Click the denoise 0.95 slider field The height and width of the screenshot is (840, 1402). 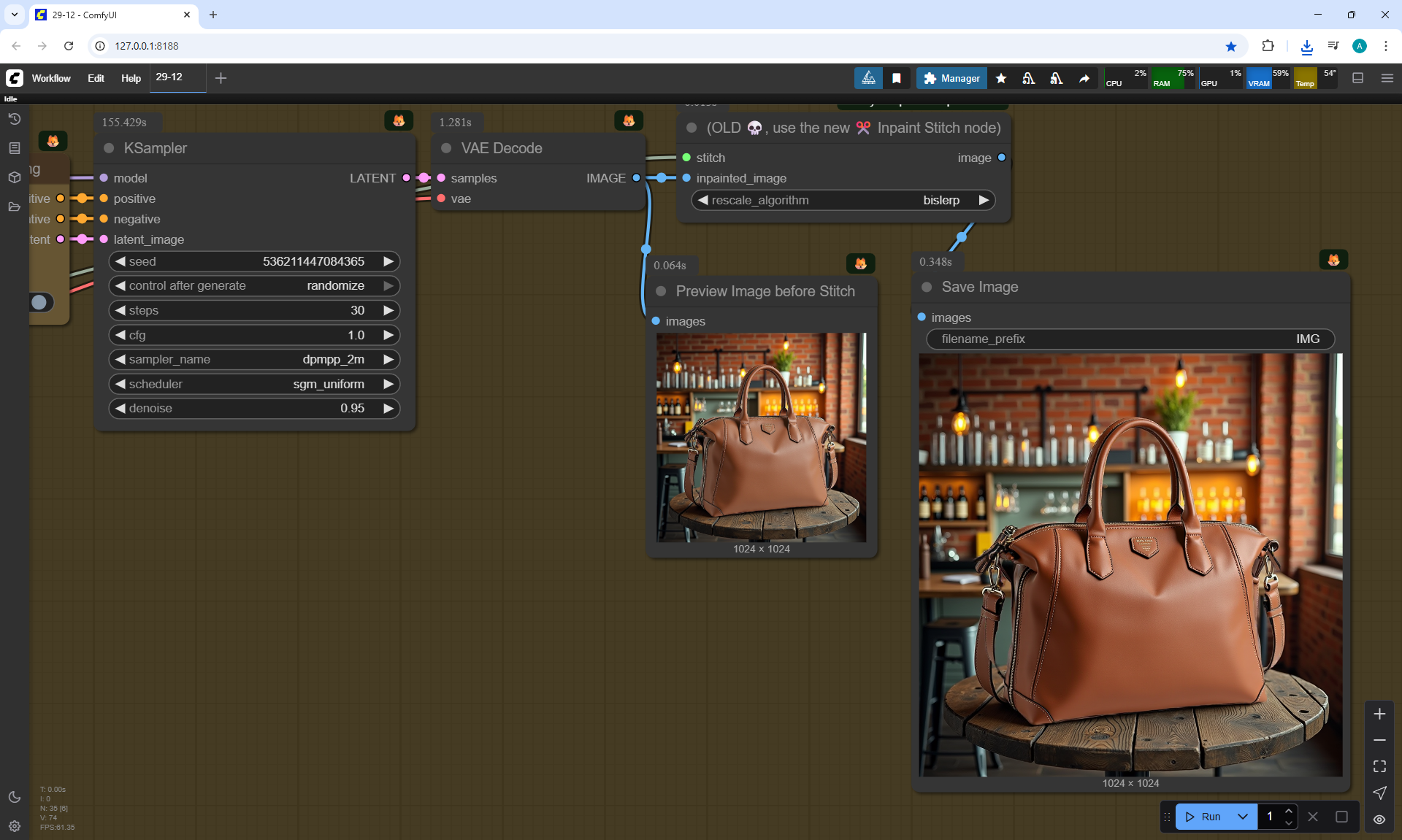tap(254, 408)
